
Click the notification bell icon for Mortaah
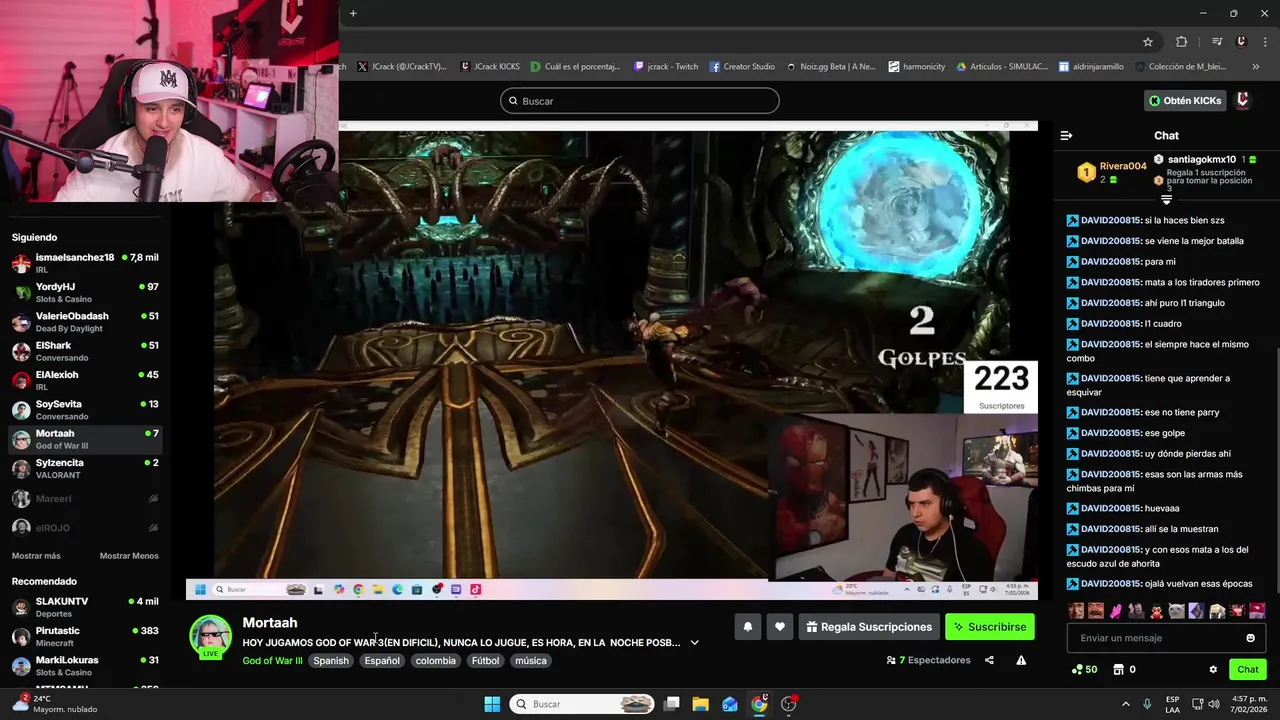747,627
